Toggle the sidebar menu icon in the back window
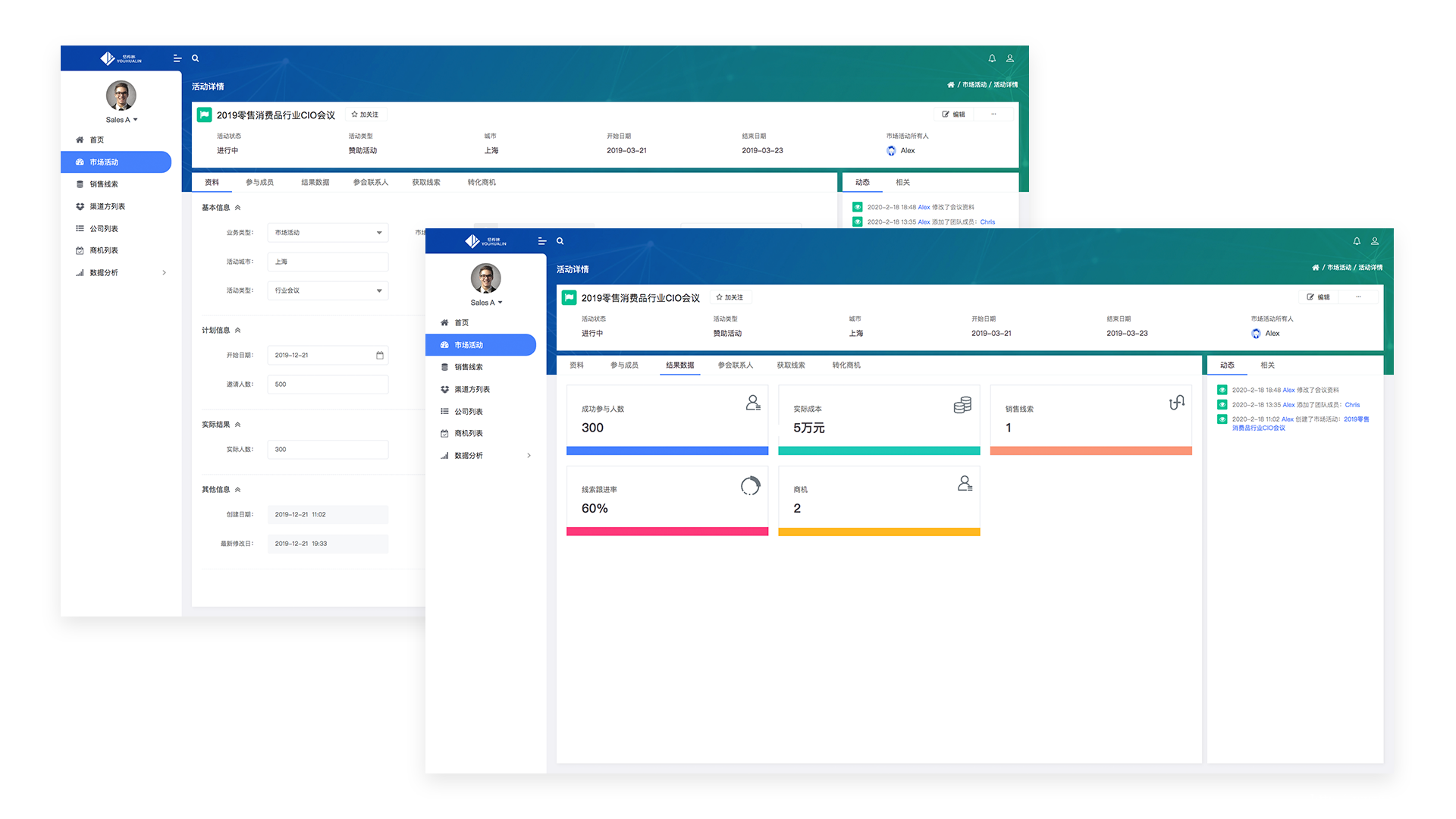Image resolution: width=1456 pixels, height=819 pixels. click(177, 58)
